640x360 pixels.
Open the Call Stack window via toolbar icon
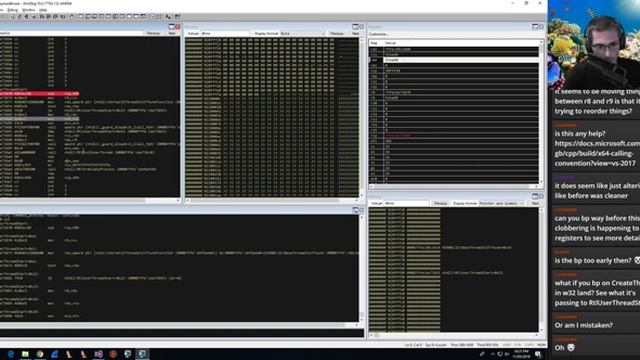[x=116, y=17]
